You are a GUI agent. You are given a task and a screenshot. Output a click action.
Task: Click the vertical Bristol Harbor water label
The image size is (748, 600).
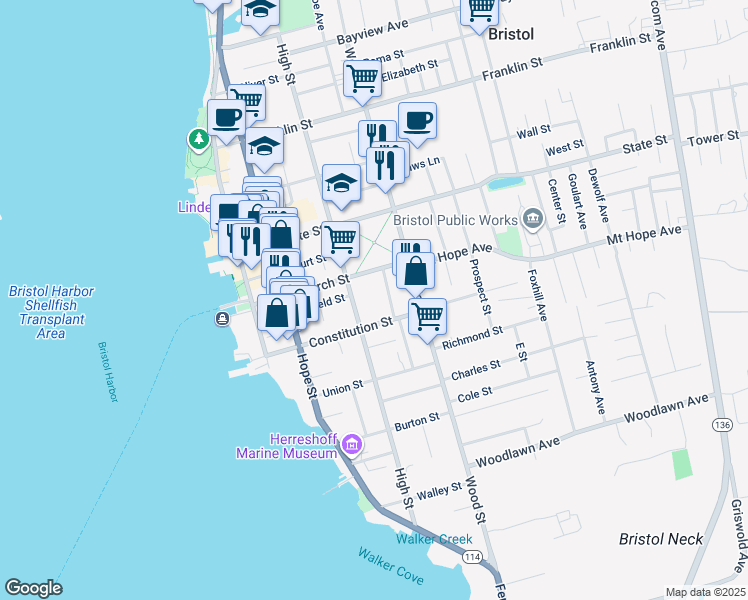pyautogui.click(x=108, y=372)
